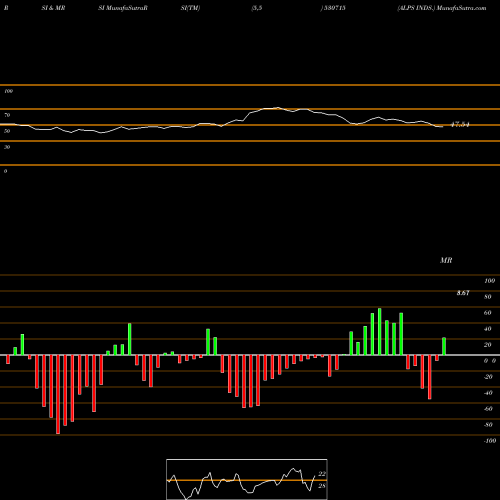Viewport: 500px width, 500px height.
Task: Click the RSI 30 level label
Action: click(x=7, y=147)
